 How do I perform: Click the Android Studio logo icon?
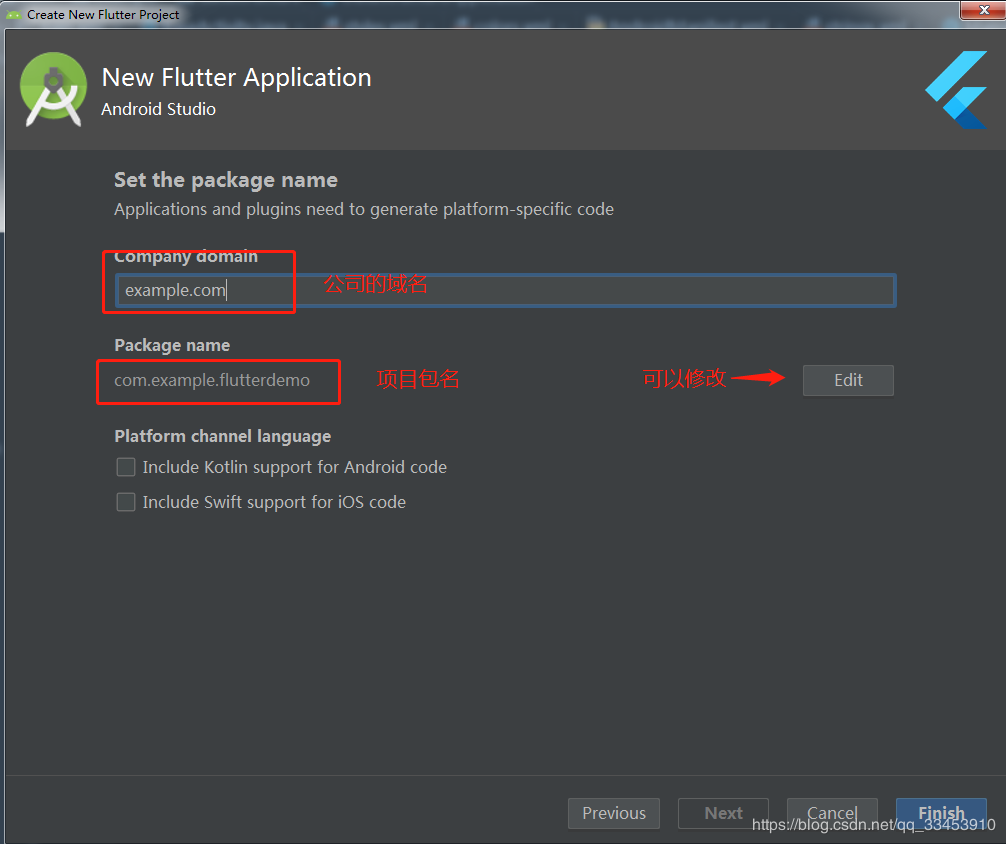[53, 89]
